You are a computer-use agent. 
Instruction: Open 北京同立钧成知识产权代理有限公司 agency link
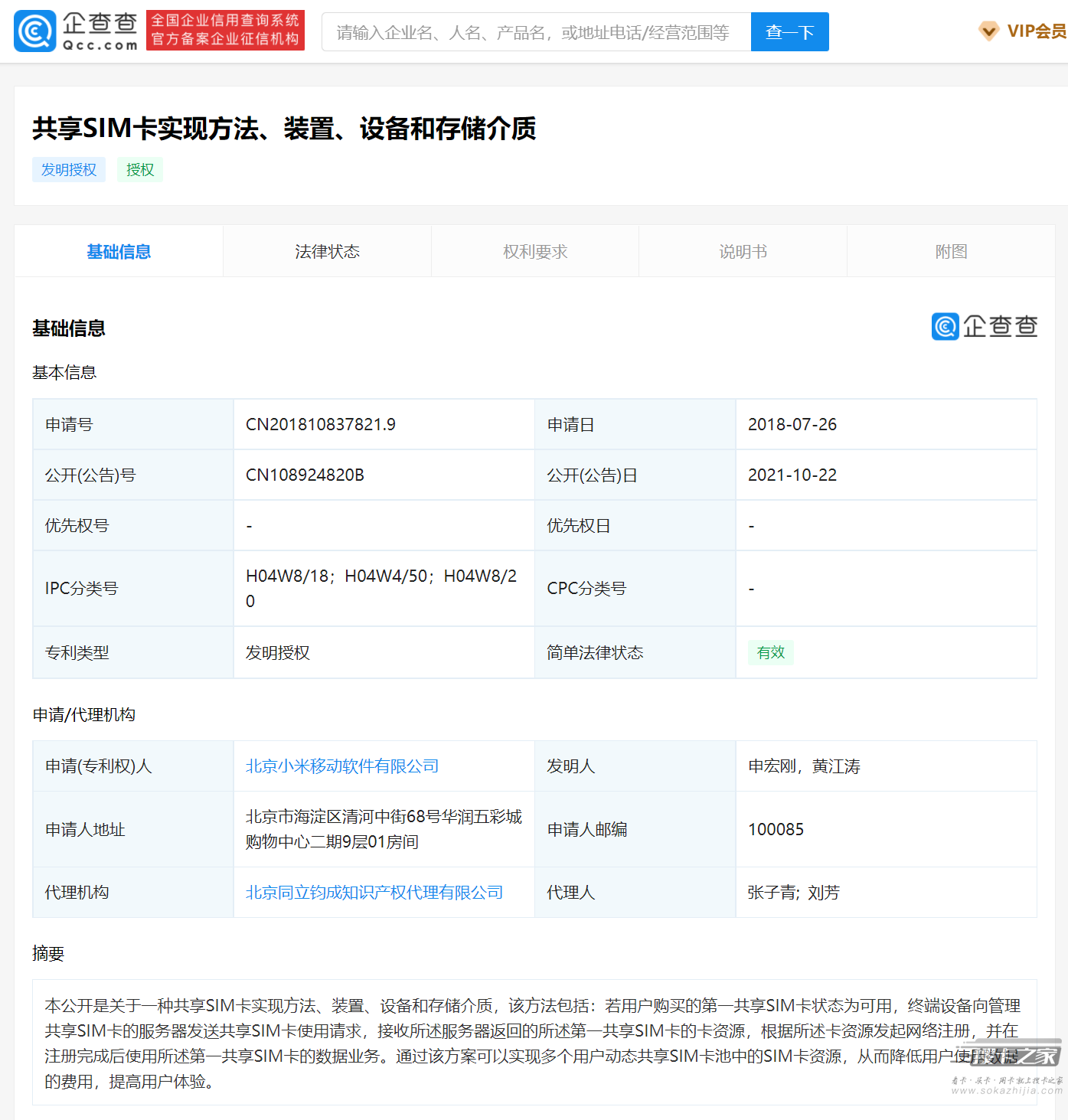point(374,893)
